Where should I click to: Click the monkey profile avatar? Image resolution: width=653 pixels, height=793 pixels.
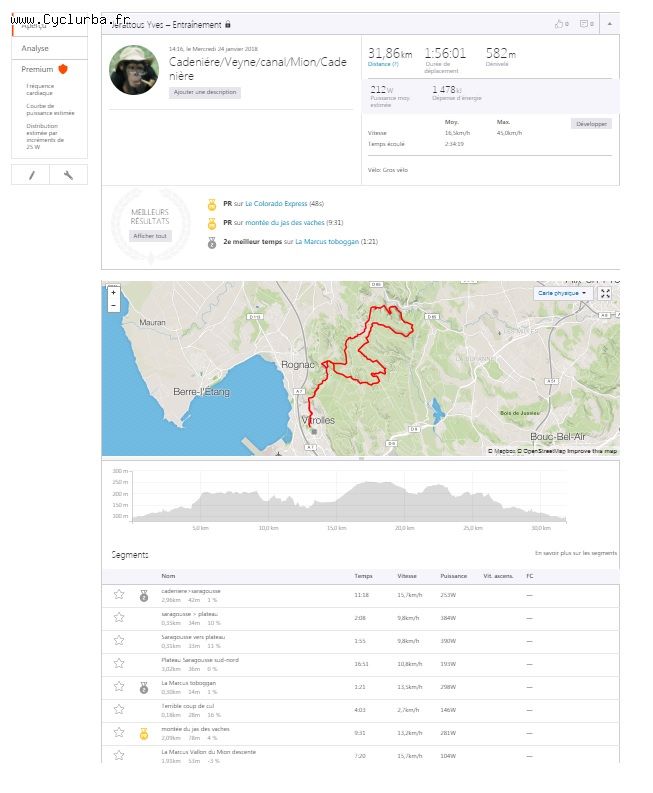(x=134, y=70)
